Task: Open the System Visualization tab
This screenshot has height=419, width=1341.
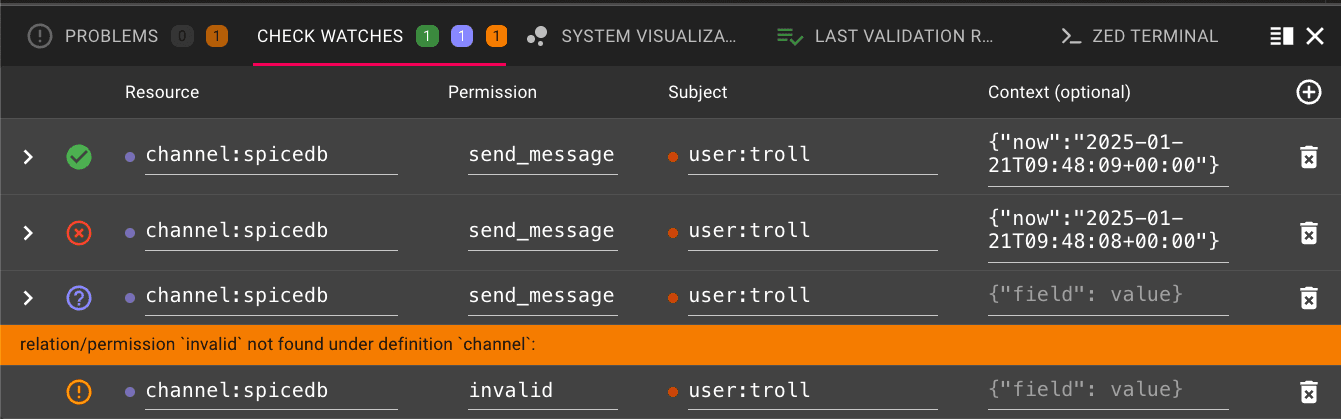Action: [x=647, y=36]
